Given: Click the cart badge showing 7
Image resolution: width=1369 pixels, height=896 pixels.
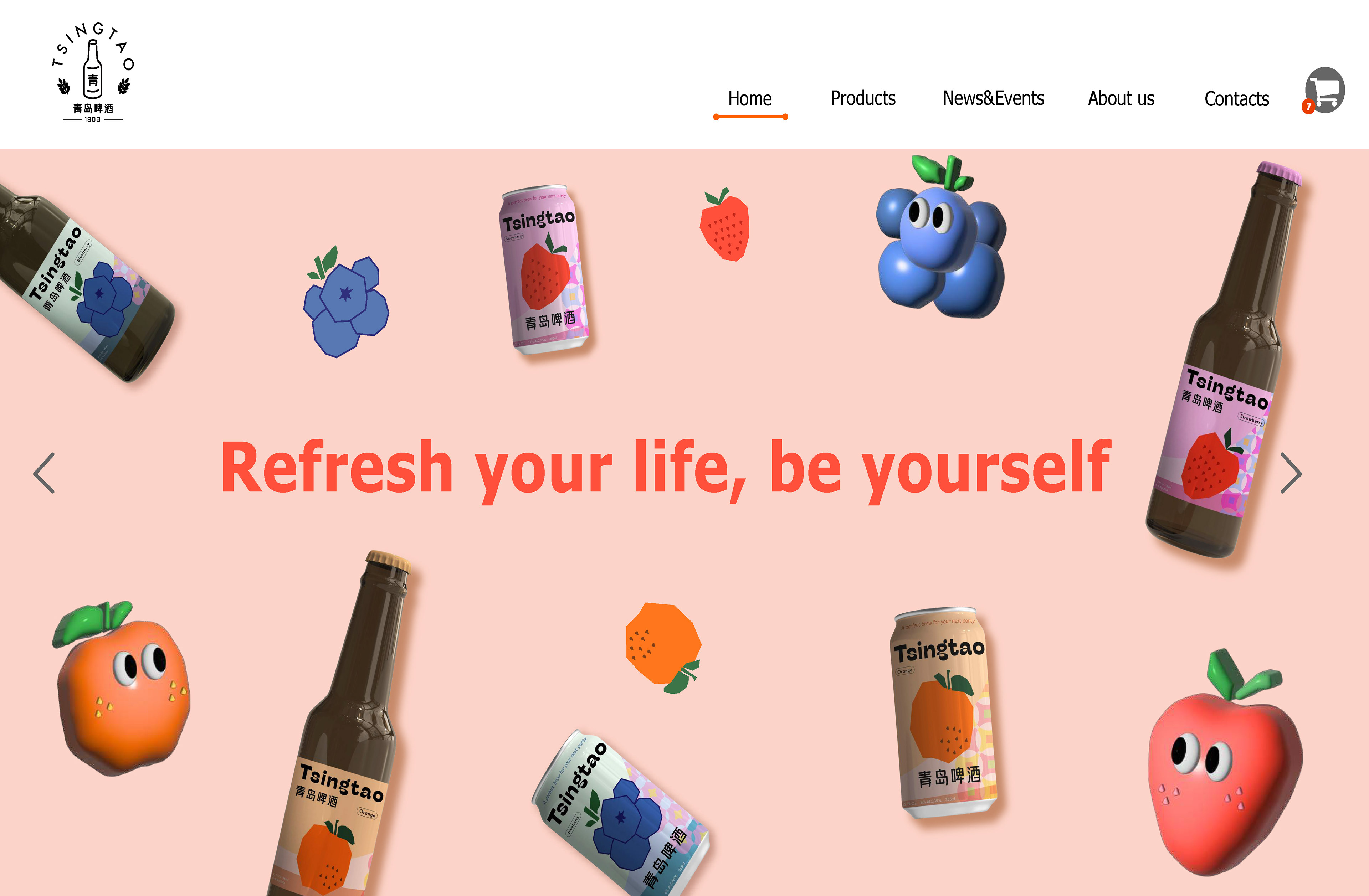Looking at the screenshot, I should click(x=1309, y=107).
